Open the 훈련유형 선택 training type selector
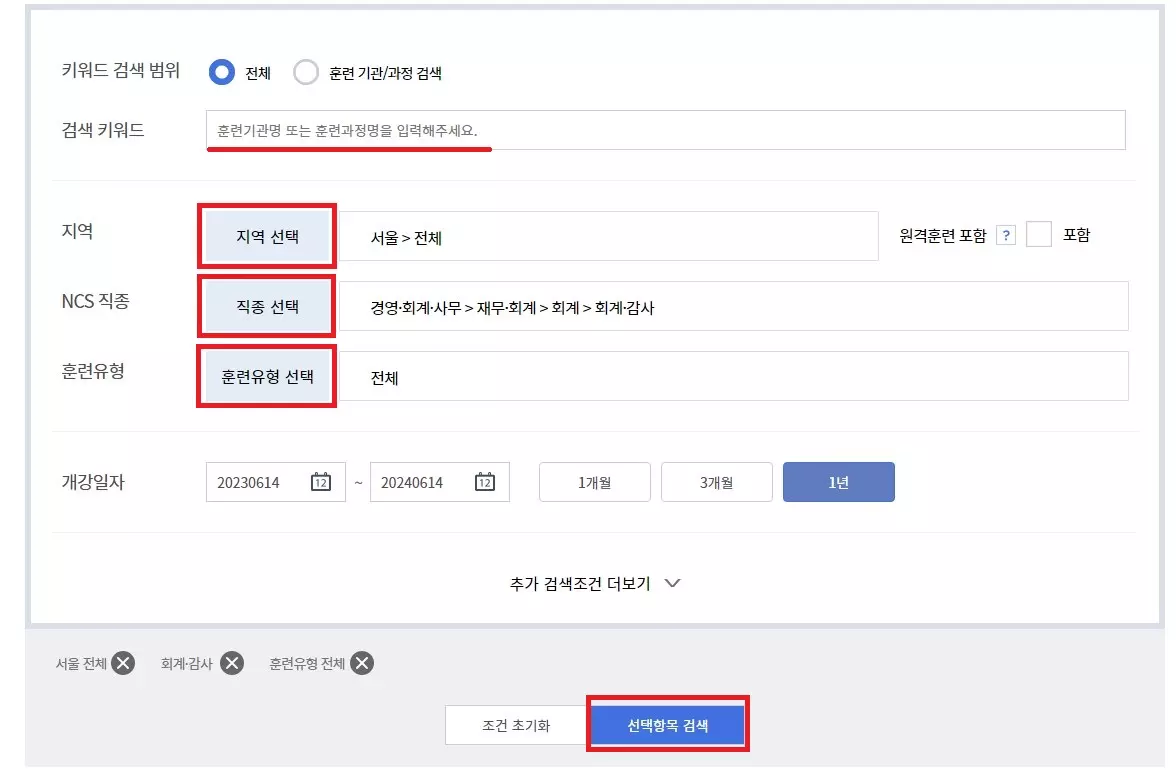 pos(266,376)
